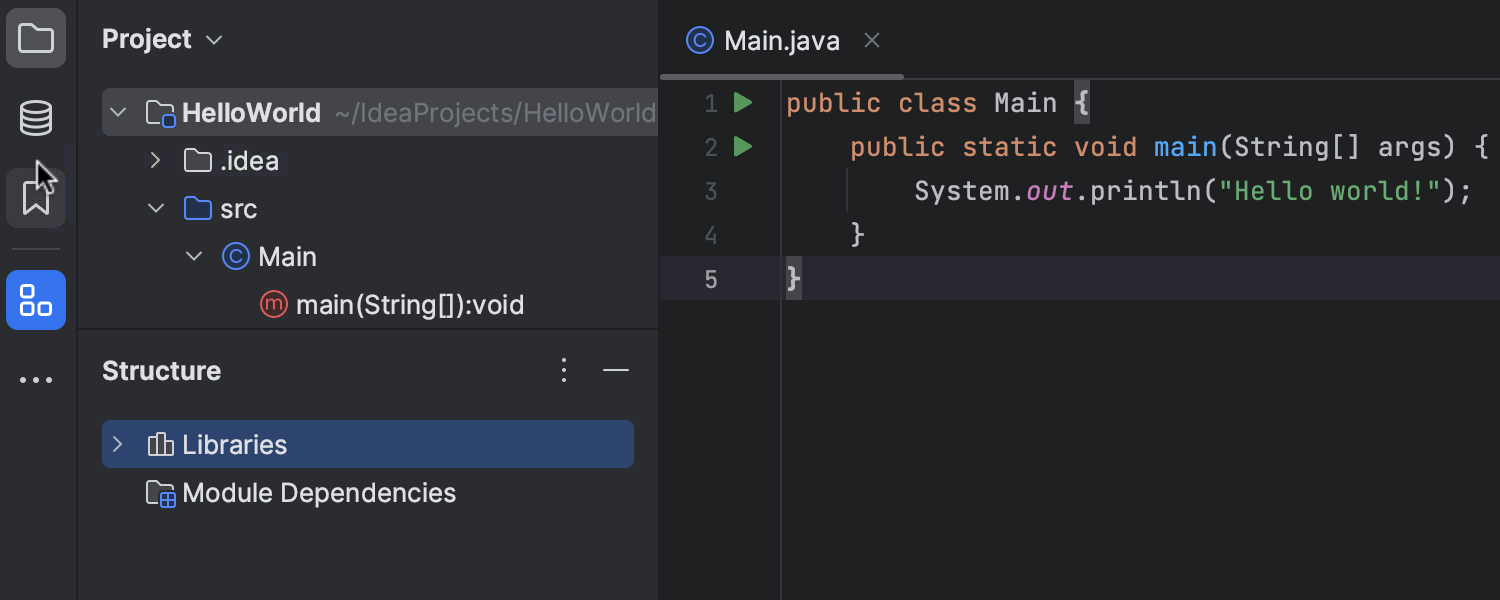Collapse the src folder
This screenshot has width=1500, height=600.
click(155, 208)
